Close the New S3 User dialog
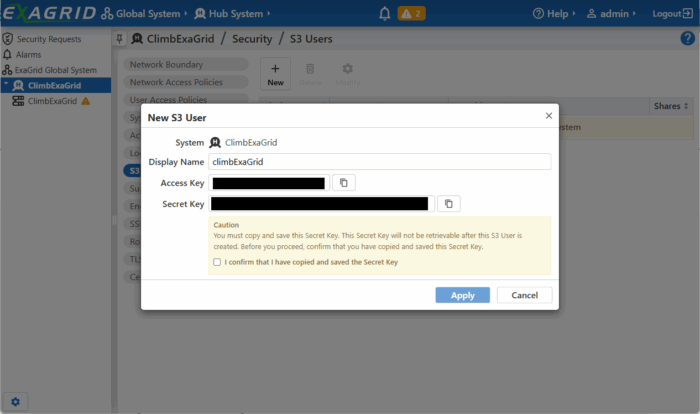 click(x=548, y=116)
